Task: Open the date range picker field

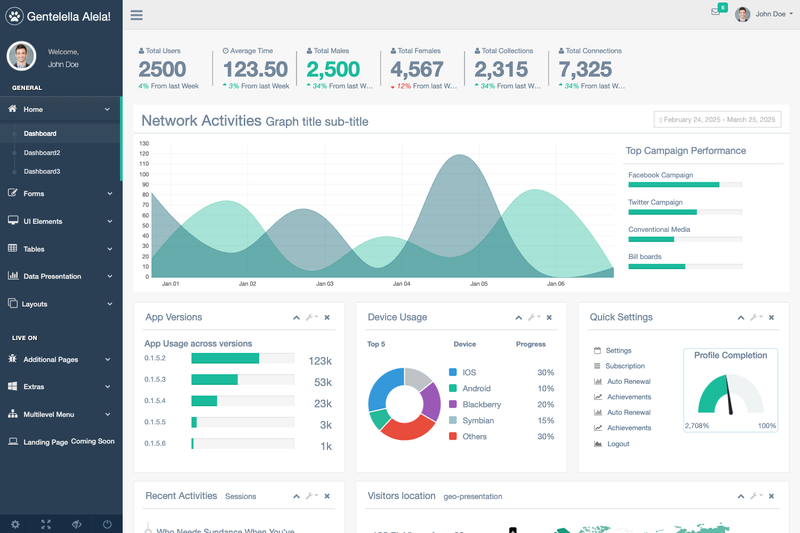Action: pyautogui.click(x=717, y=120)
